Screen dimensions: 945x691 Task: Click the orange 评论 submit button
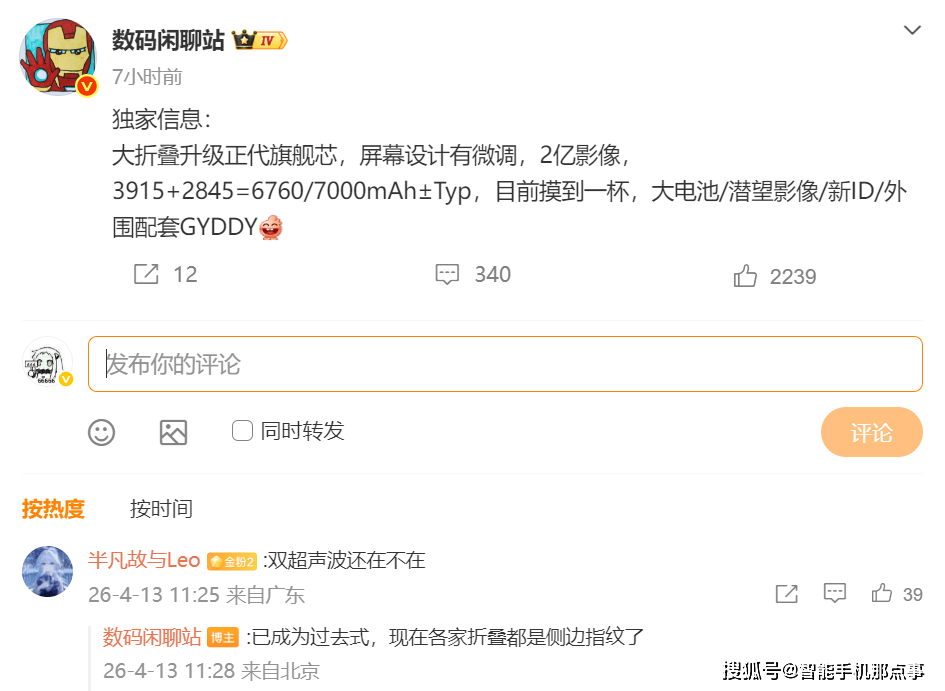[x=871, y=432]
